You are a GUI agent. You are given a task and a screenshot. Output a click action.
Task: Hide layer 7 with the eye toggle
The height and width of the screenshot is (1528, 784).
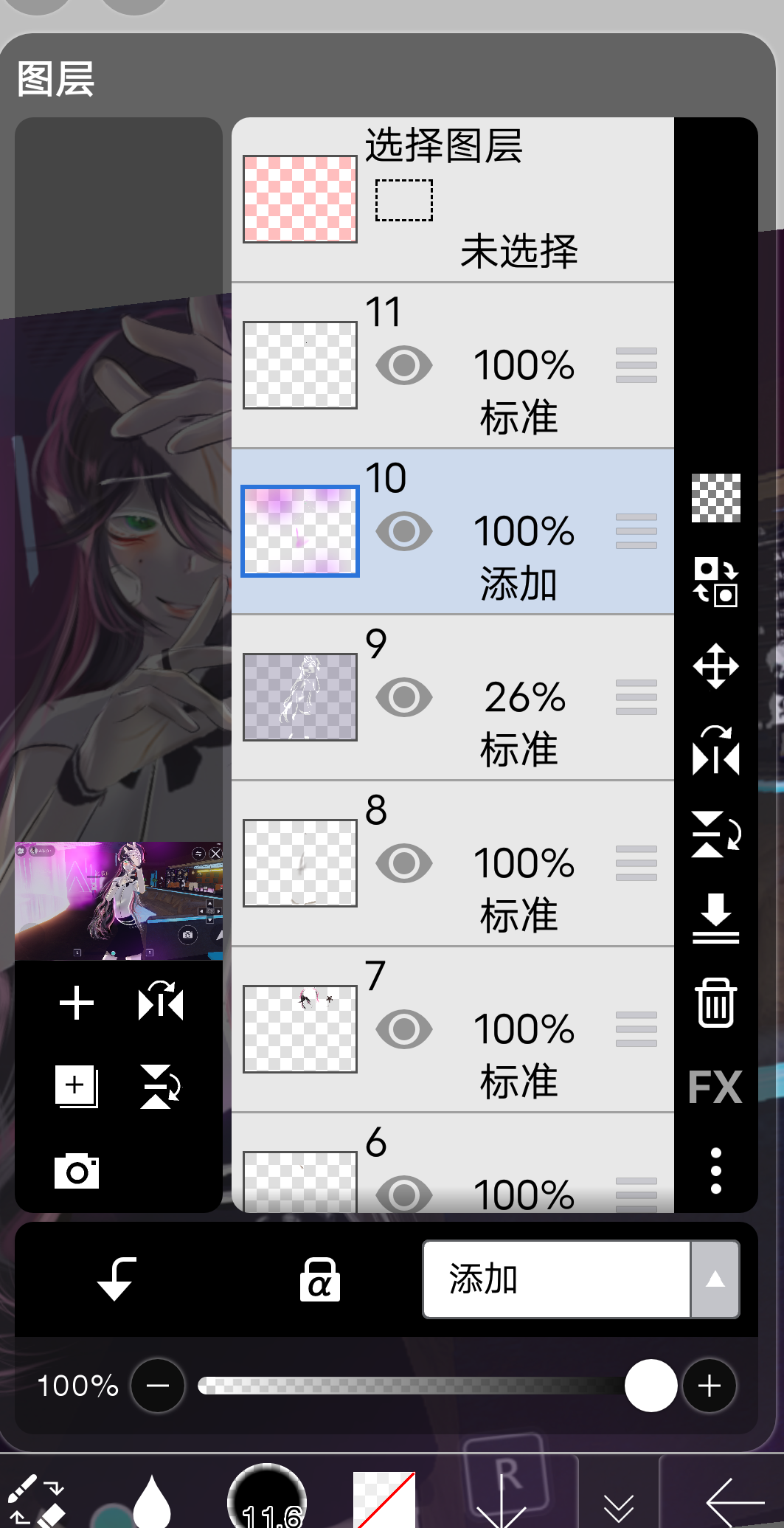403,1029
